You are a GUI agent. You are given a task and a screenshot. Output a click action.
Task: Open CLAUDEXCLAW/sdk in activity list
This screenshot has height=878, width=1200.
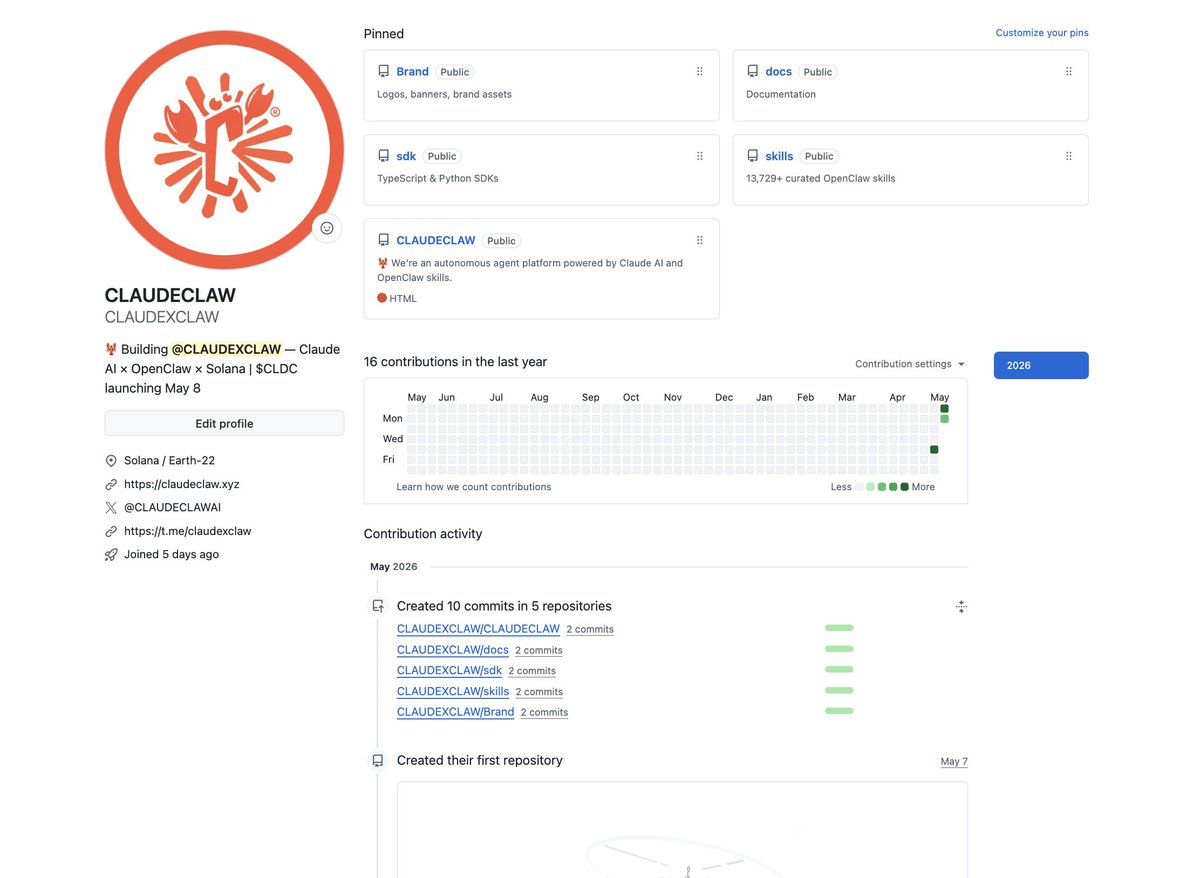(x=449, y=670)
